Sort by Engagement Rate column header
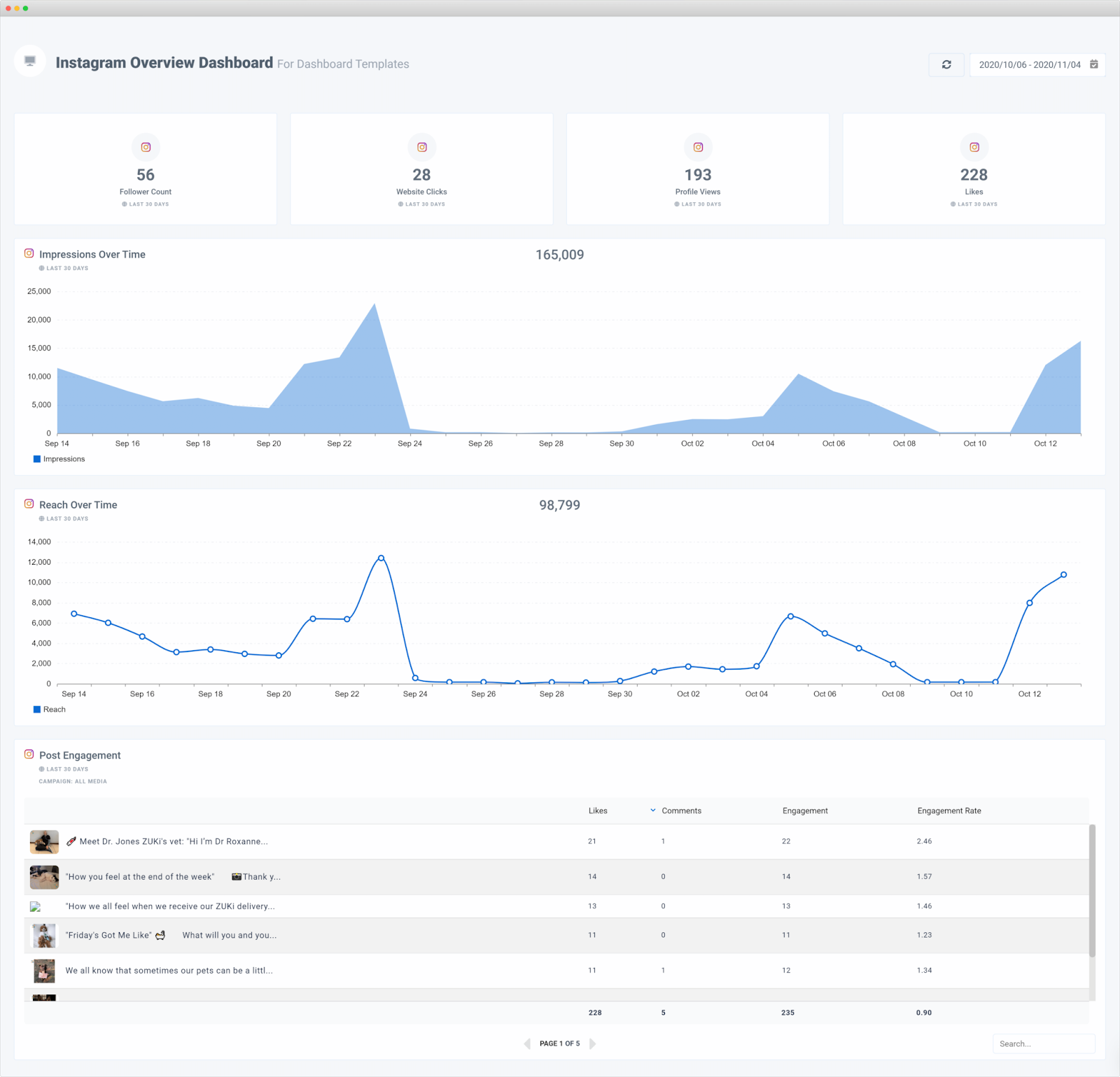 click(x=948, y=810)
